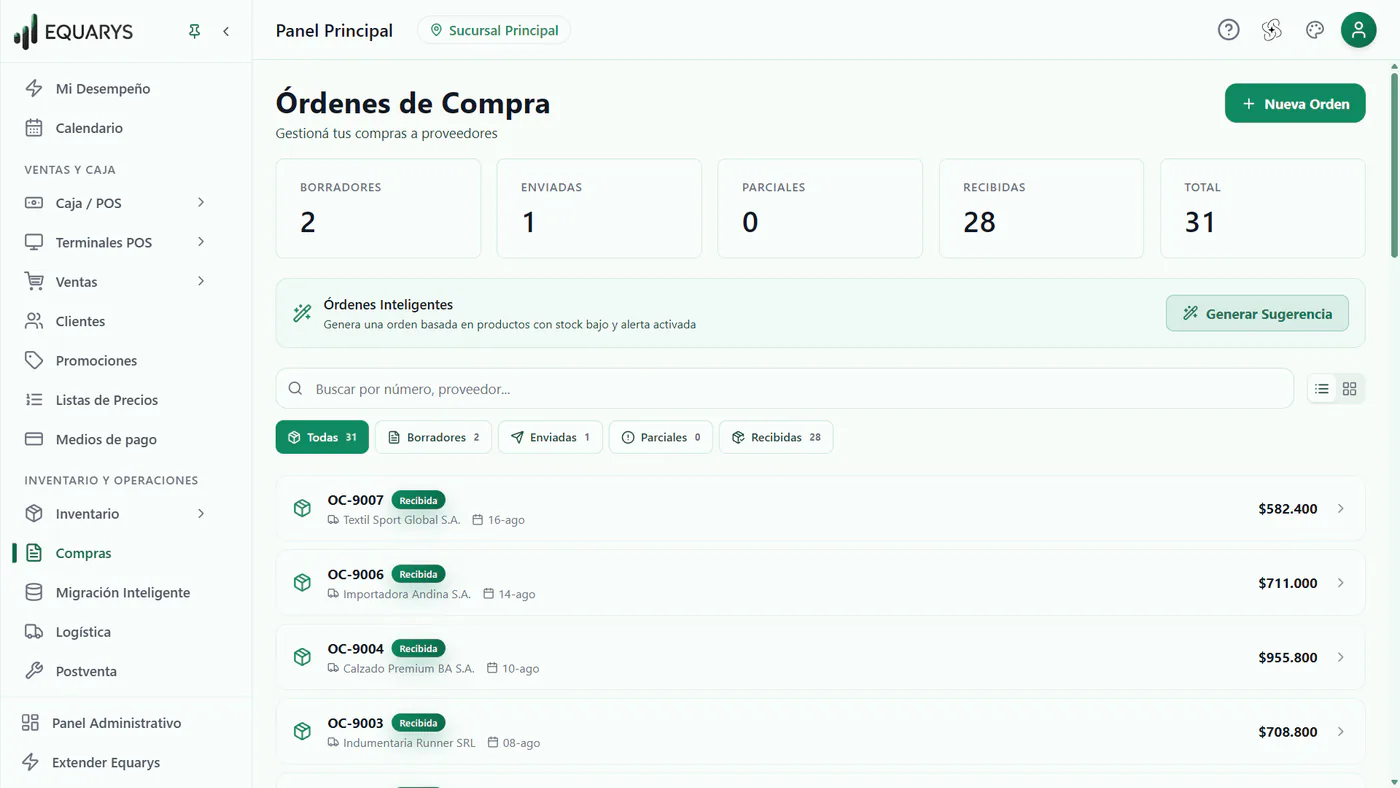Open the theme palette icon

coord(1315,30)
